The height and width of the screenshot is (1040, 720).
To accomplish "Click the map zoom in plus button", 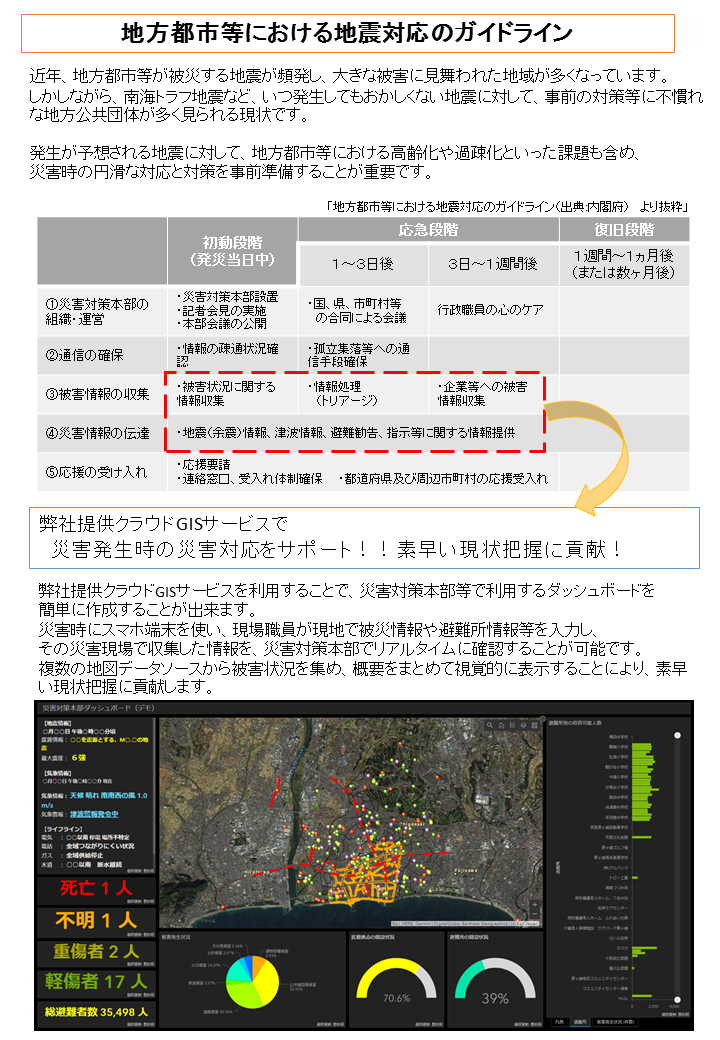I will tap(534, 905).
